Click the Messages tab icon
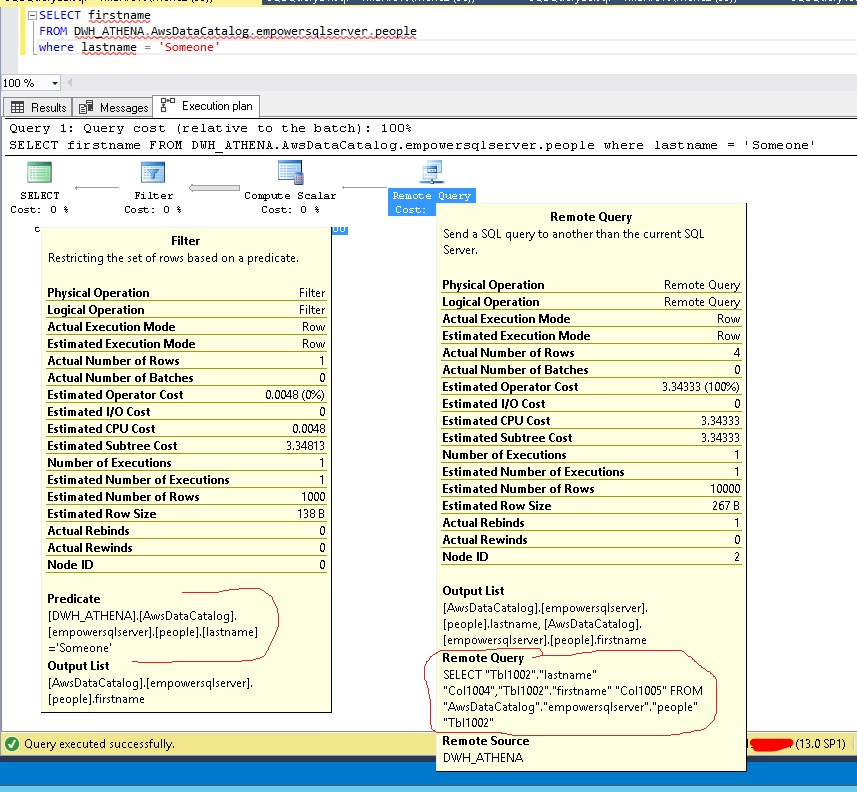 [x=86, y=107]
